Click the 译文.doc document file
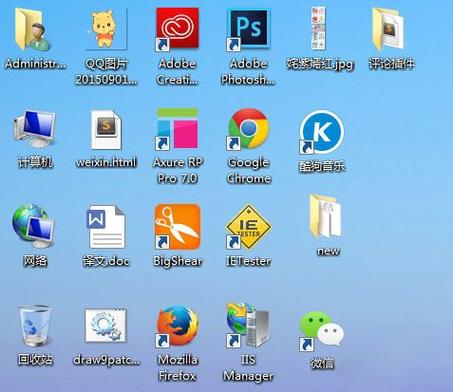453x392 pixels. (x=106, y=227)
